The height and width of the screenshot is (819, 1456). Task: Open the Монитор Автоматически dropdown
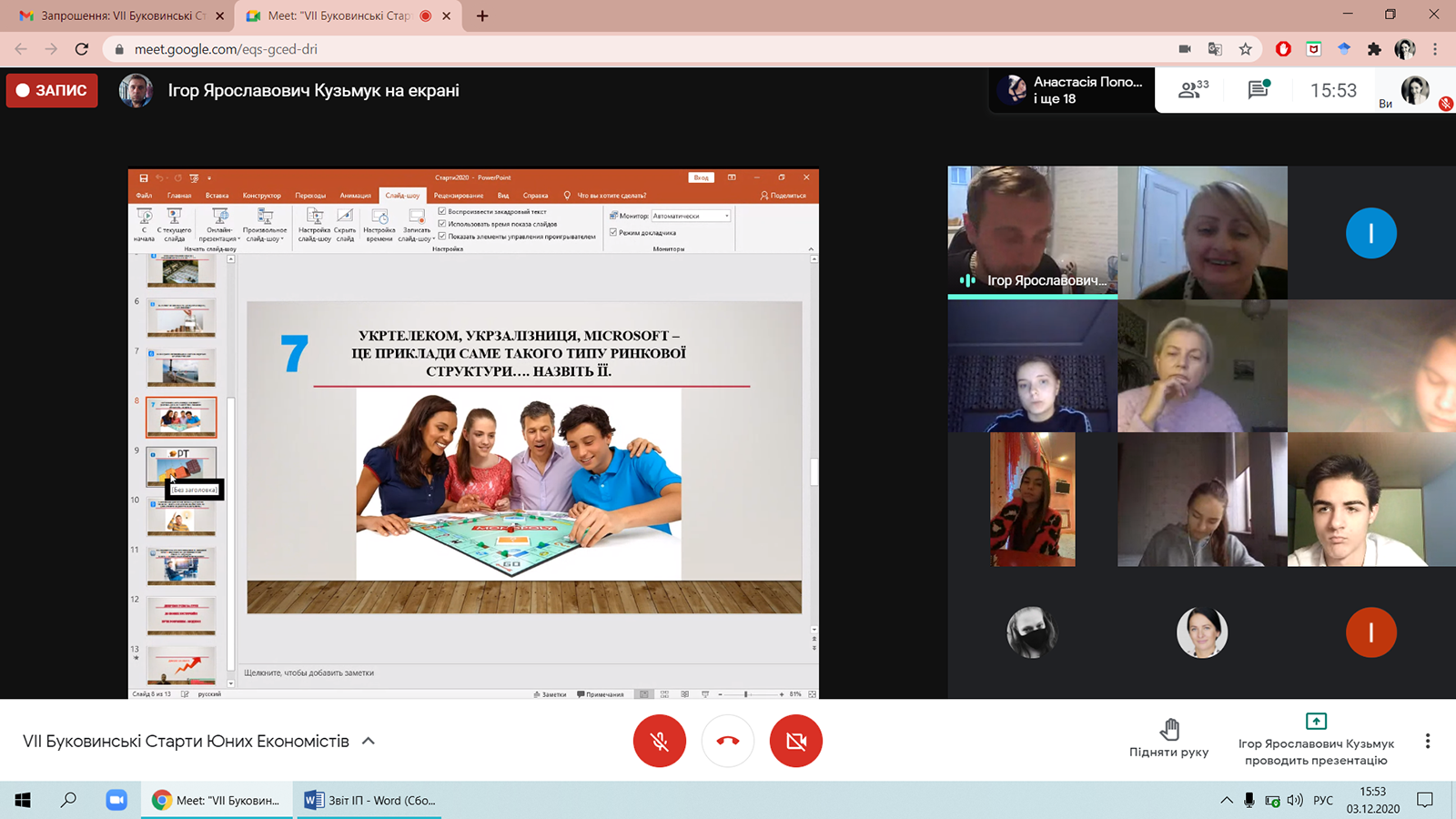(691, 216)
